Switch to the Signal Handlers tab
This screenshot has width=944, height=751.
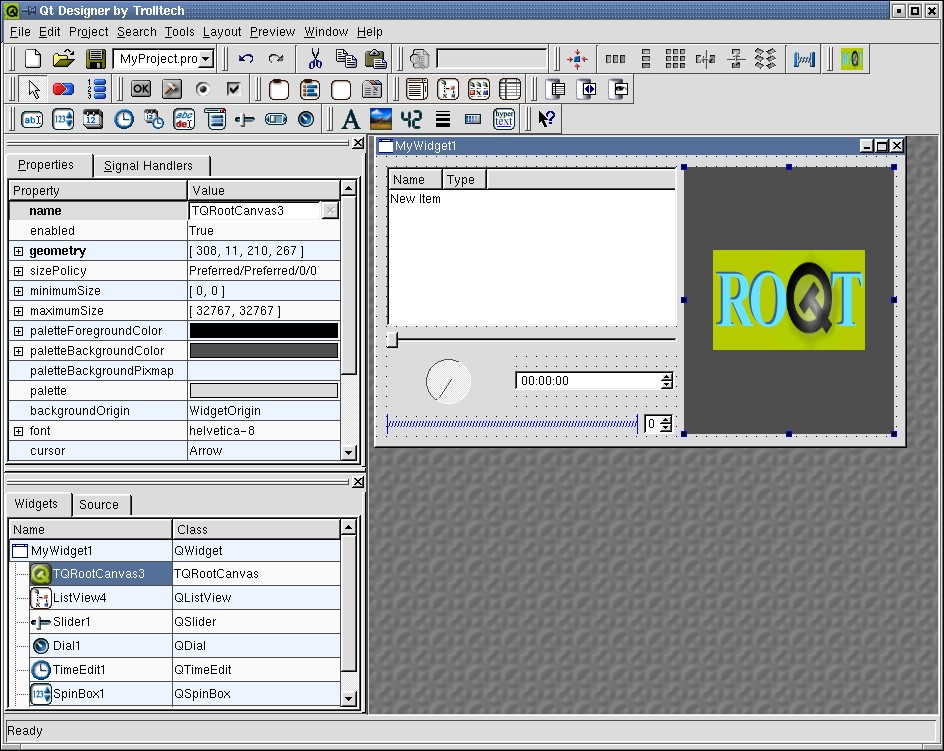click(148, 166)
